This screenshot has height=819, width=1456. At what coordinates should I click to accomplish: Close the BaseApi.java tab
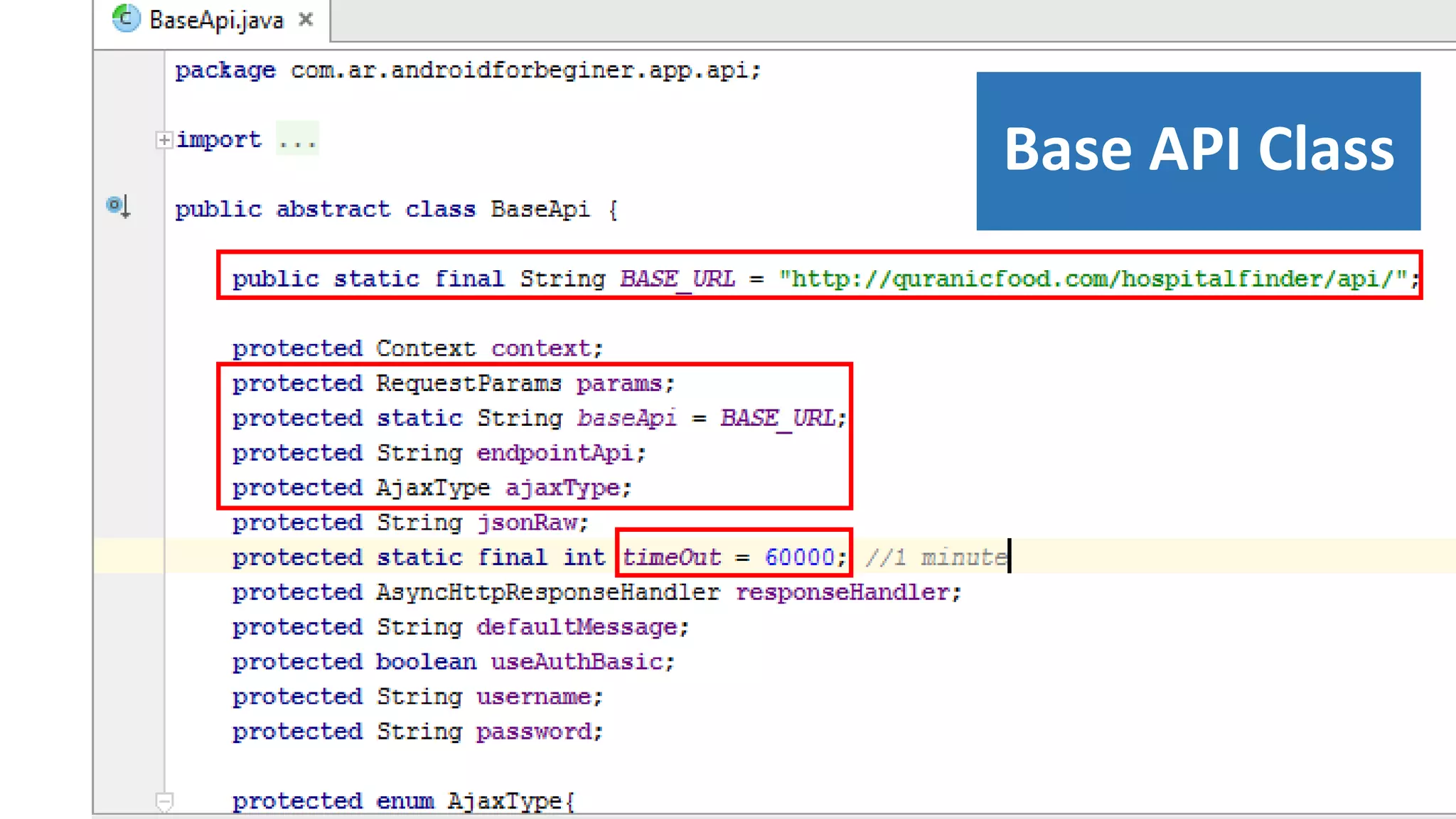[306, 19]
